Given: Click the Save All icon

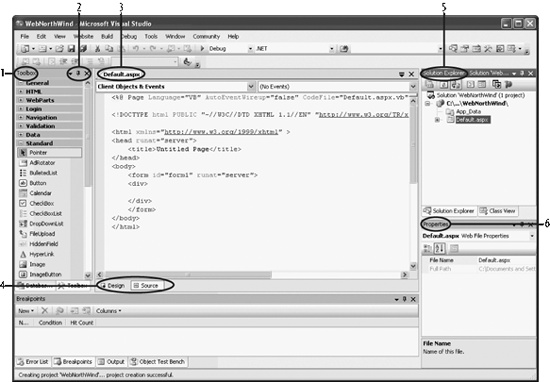Looking at the screenshot, I should coord(83,49).
